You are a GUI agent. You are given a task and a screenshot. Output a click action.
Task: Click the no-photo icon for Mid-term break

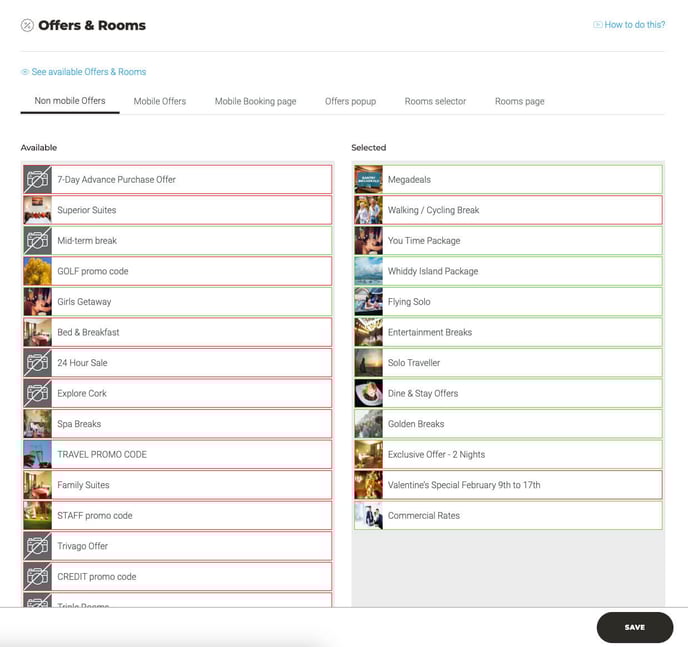pyautogui.click(x=37, y=241)
